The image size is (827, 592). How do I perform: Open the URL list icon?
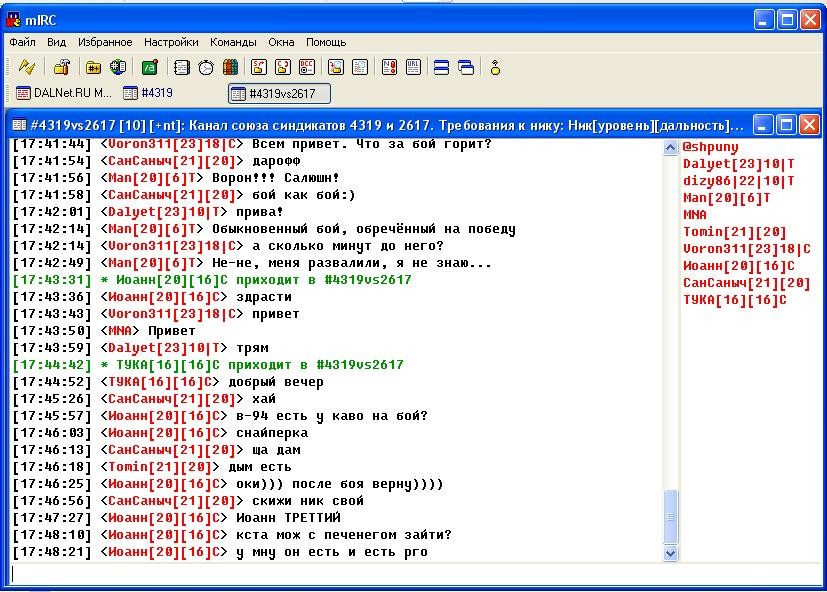pos(413,67)
